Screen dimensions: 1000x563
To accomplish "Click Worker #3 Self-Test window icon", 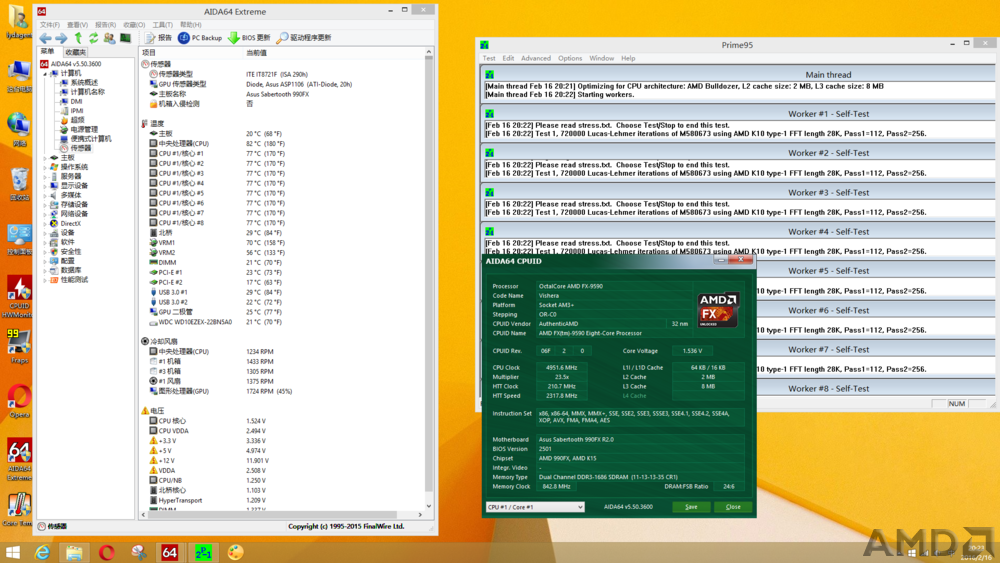I will point(489,192).
